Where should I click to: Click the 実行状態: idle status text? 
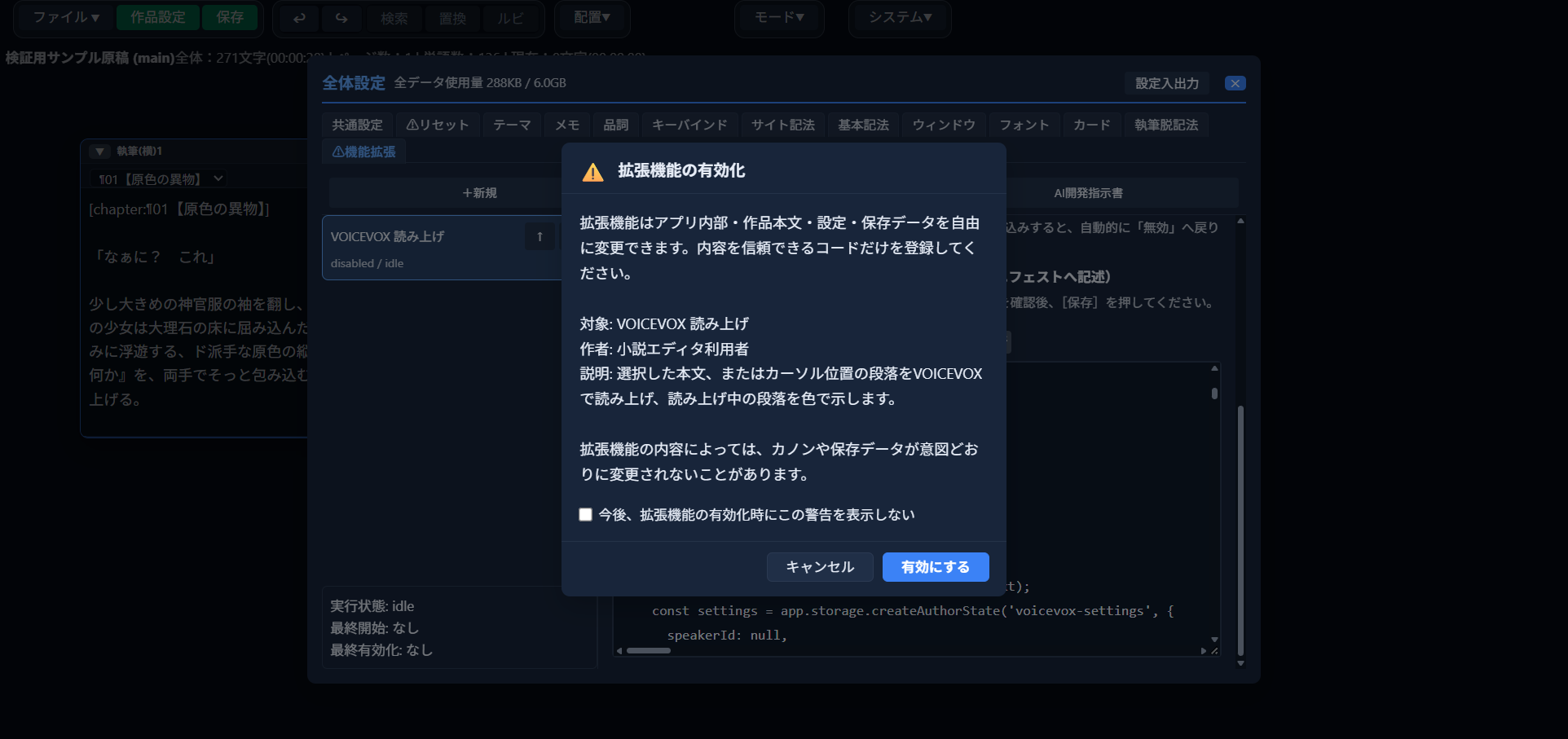pos(372,606)
